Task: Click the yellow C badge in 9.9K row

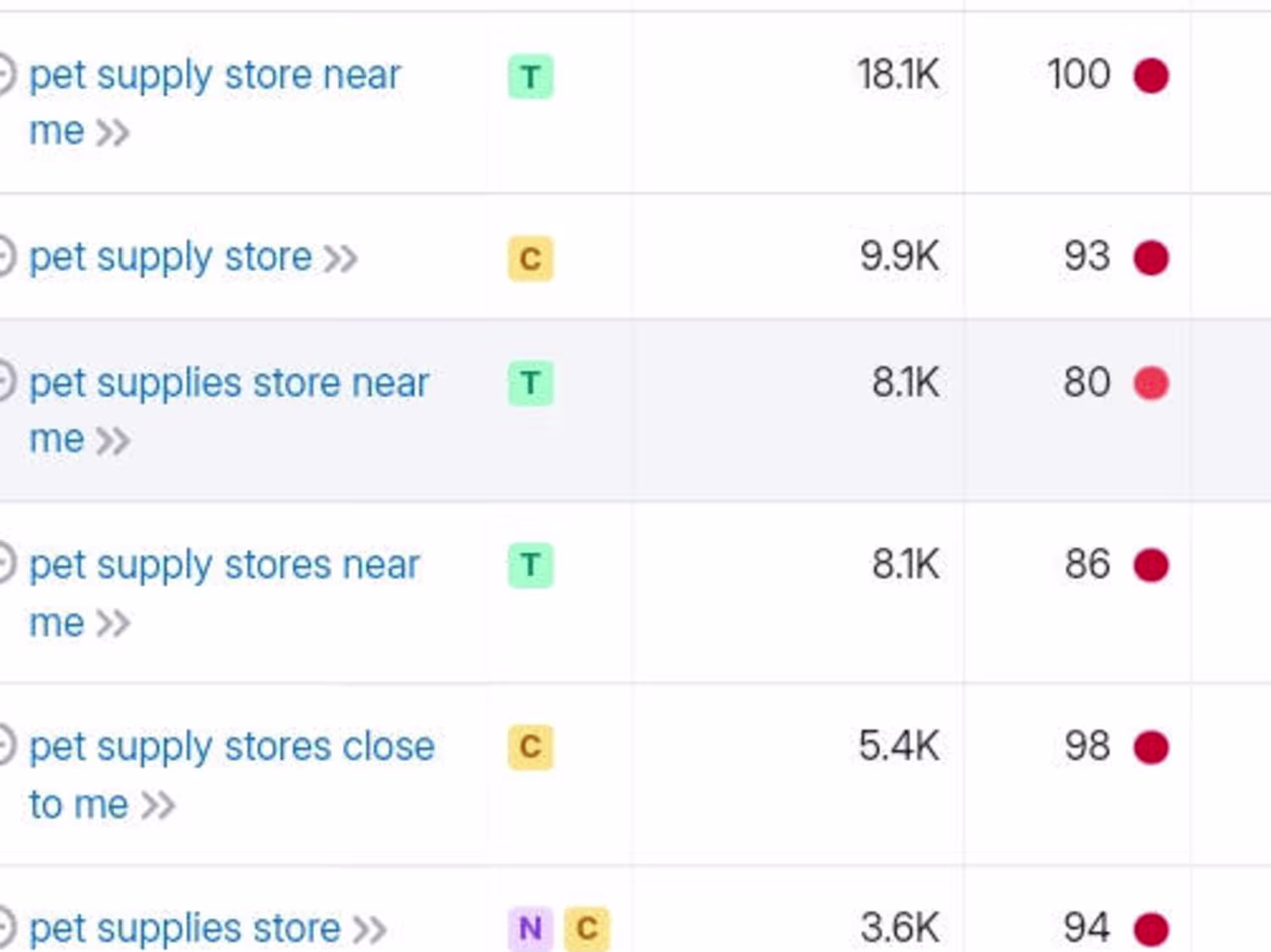Action: 530,258
